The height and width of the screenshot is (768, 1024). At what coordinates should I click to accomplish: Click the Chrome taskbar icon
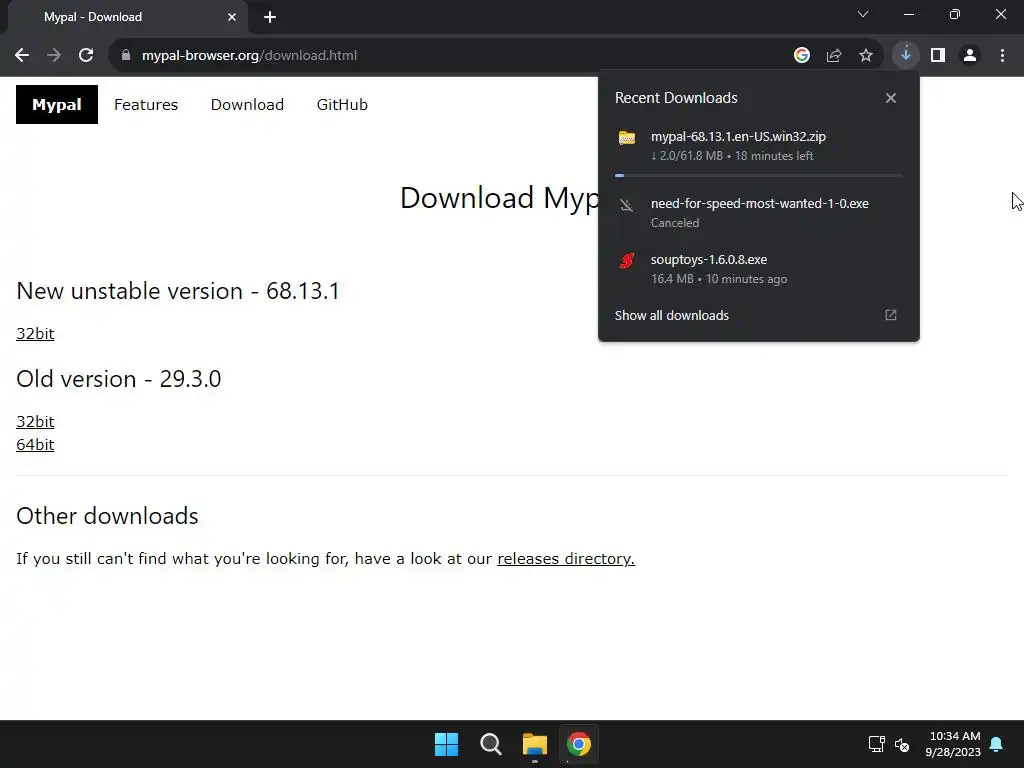[579, 744]
